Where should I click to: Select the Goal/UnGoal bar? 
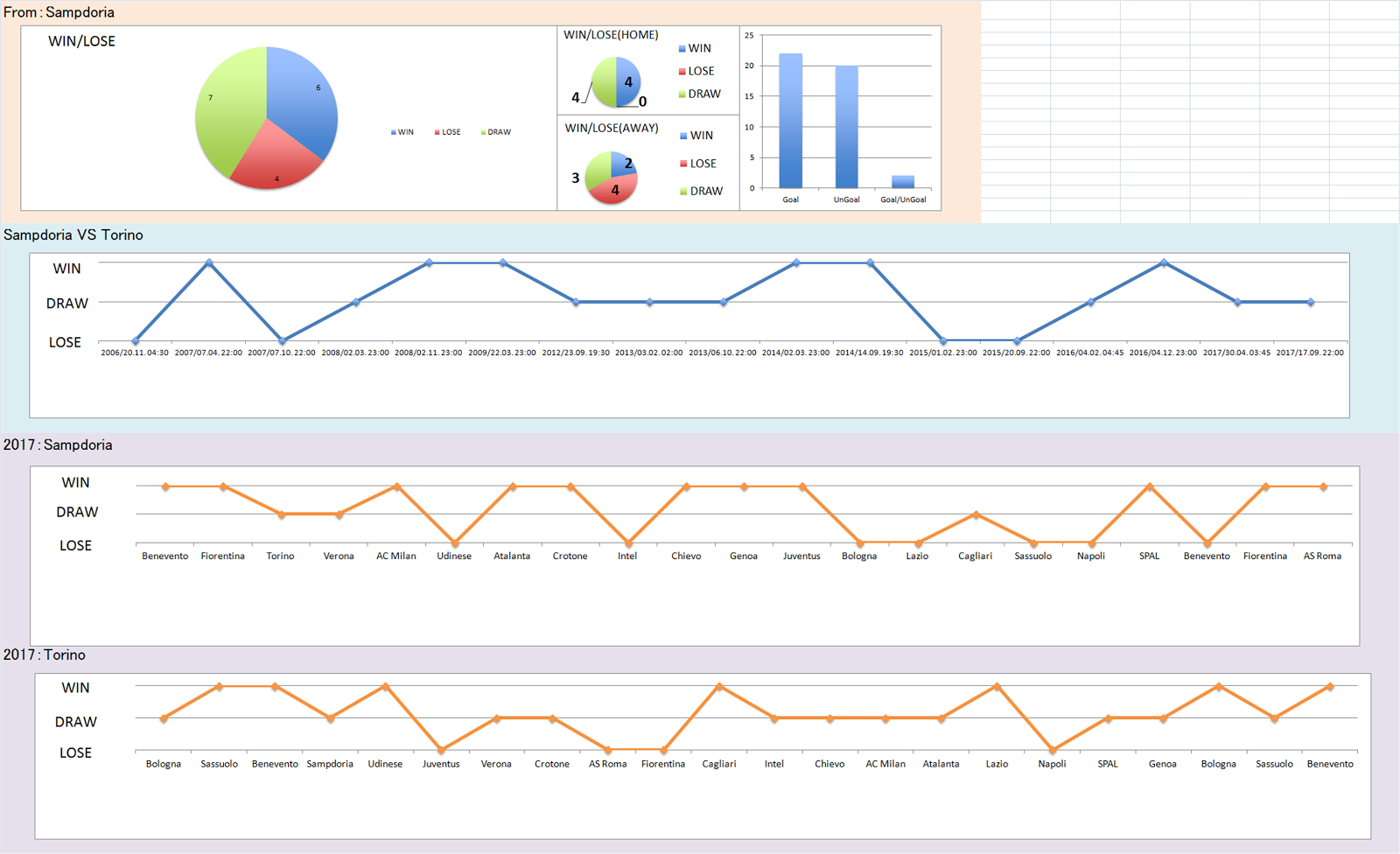[903, 182]
